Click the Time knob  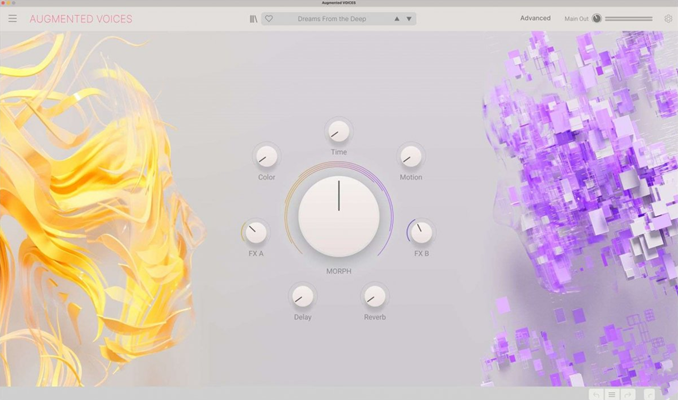click(x=339, y=131)
